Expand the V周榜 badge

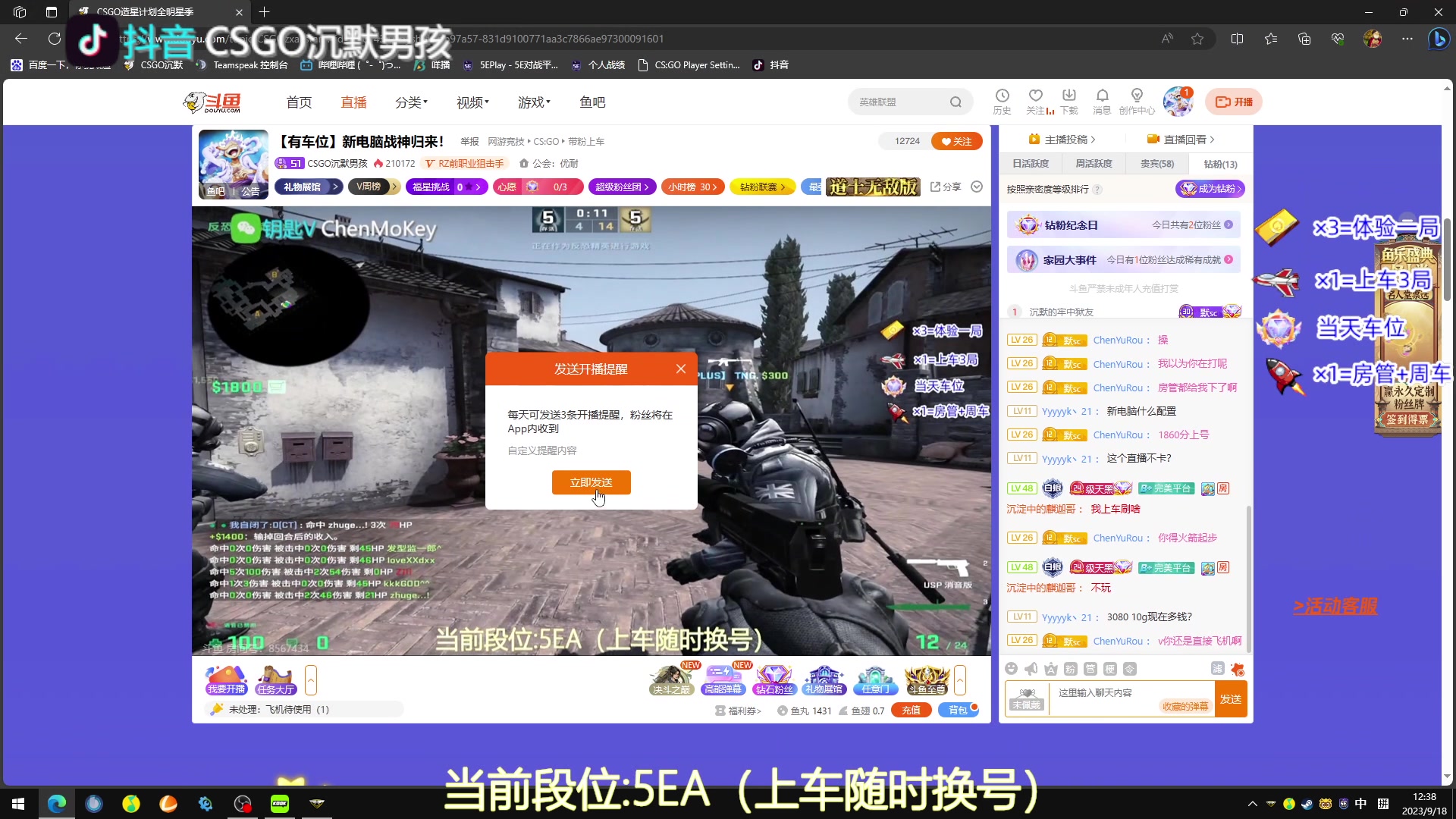[x=374, y=187]
